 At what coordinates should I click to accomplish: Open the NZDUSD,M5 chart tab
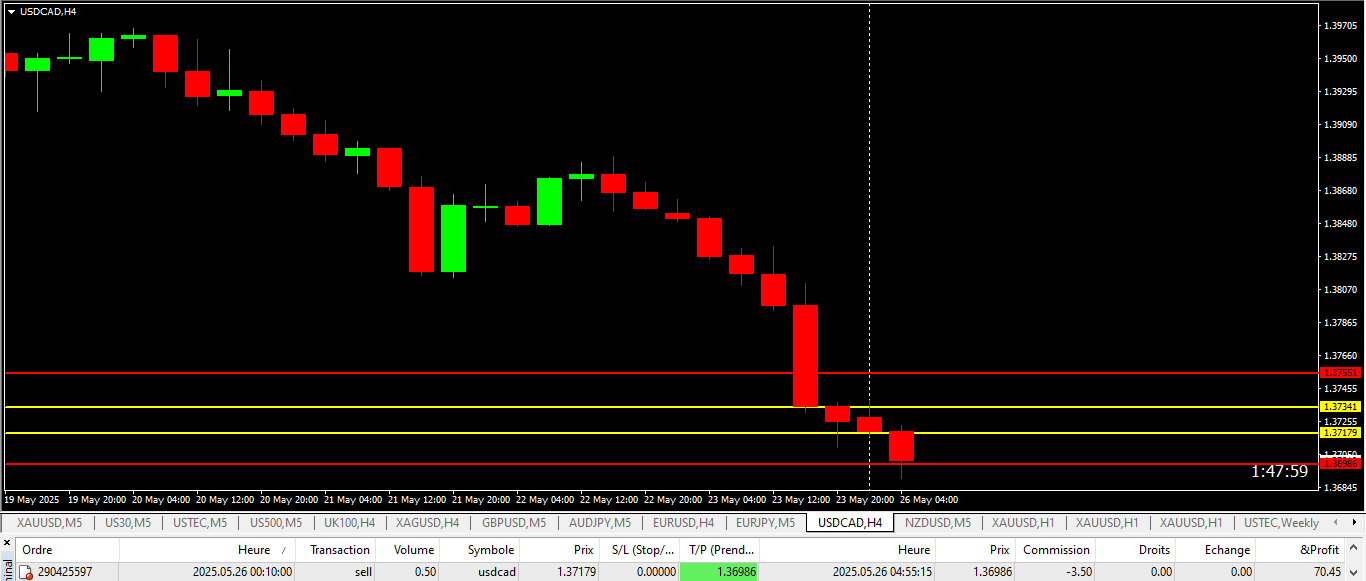pyautogui.click(x=937, y=522)
